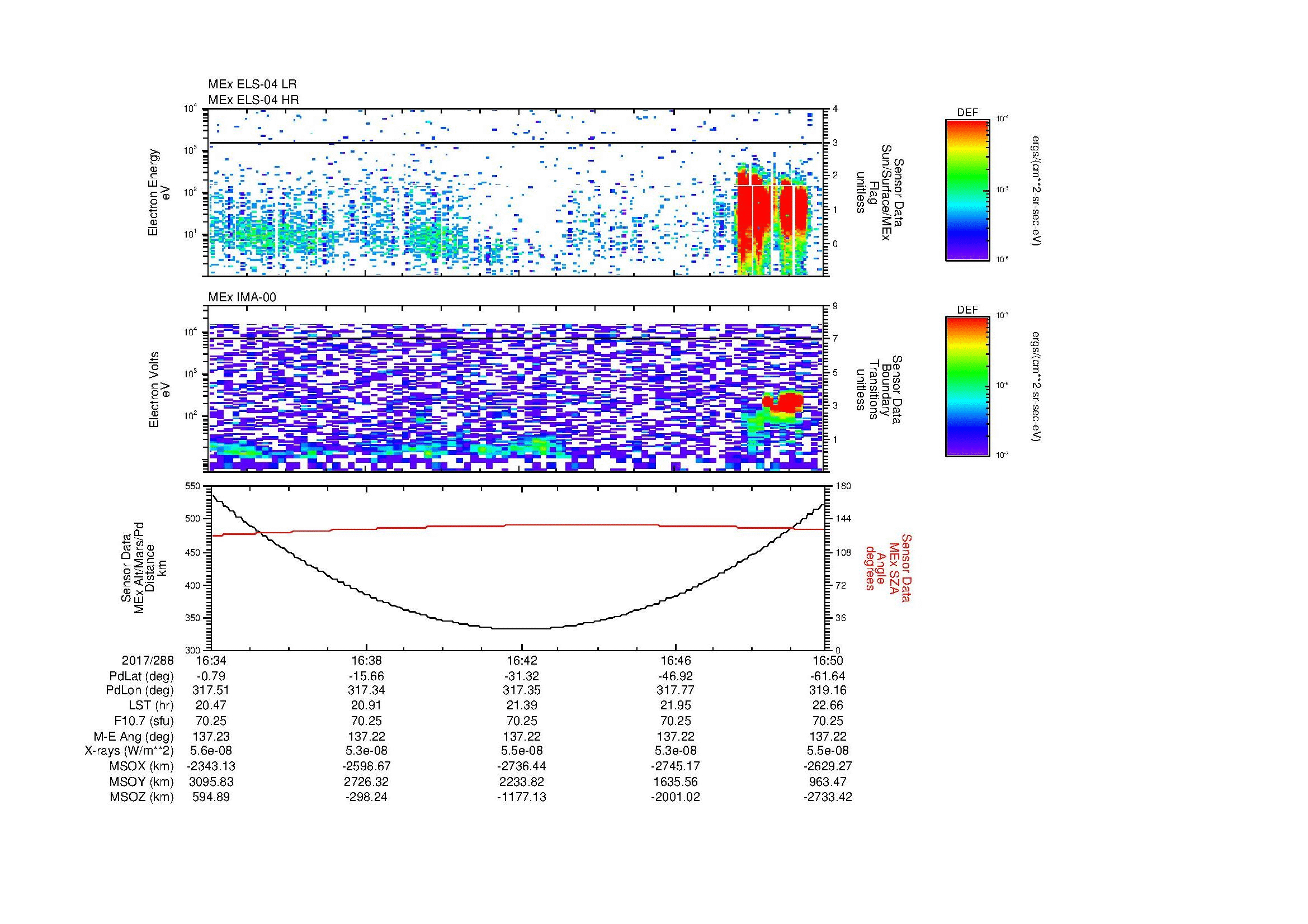
Task: Click the LST value '22.66'
Action: [x=828, y=705]
